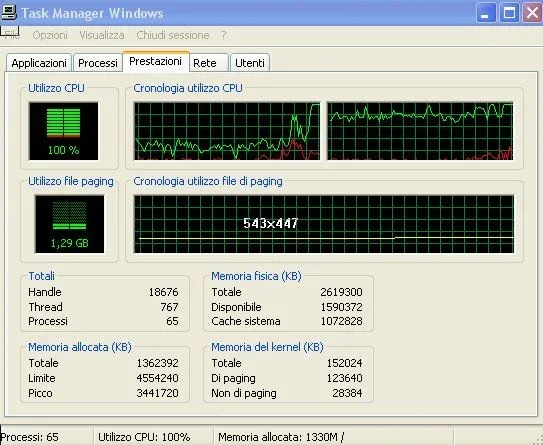
Task: Click the Handle value 18676
Action: point(163,292)
